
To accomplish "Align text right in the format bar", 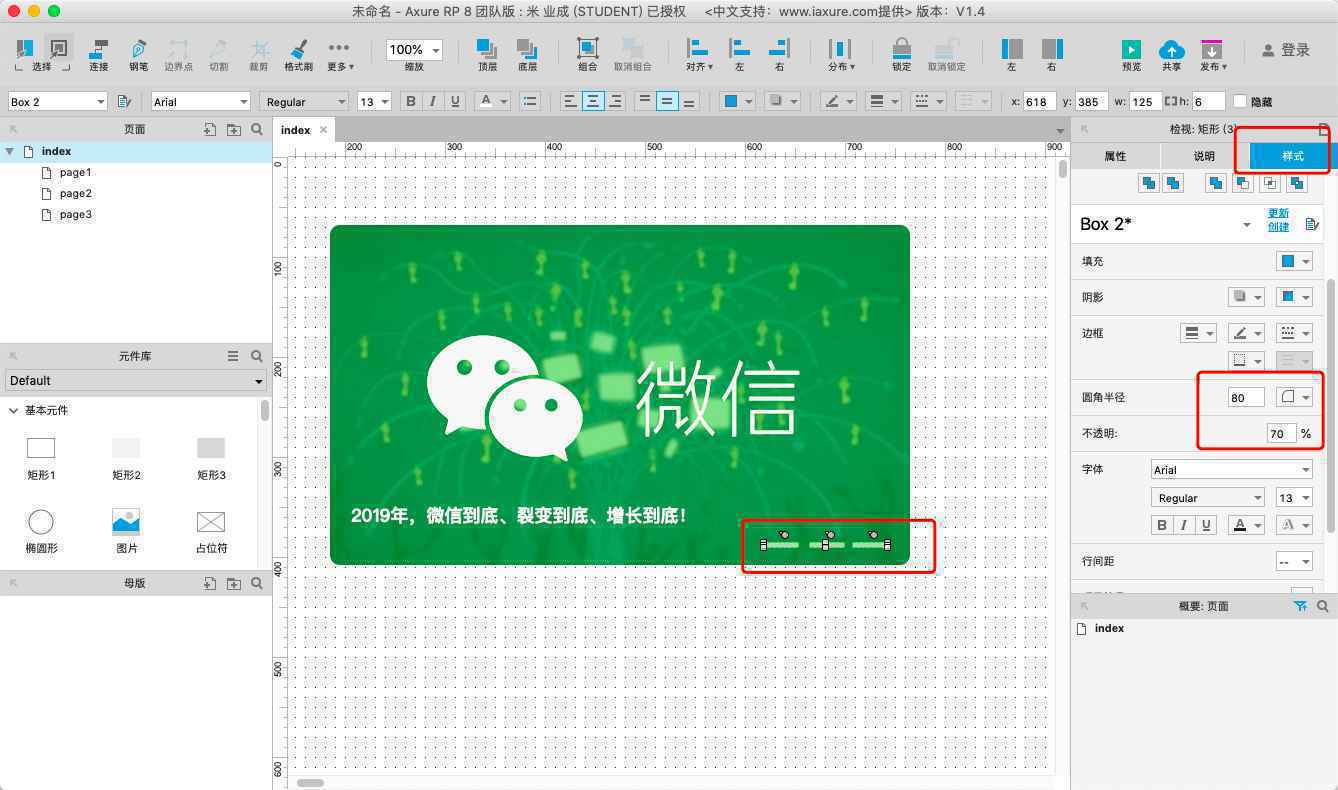I will click(x=615, y=101).
